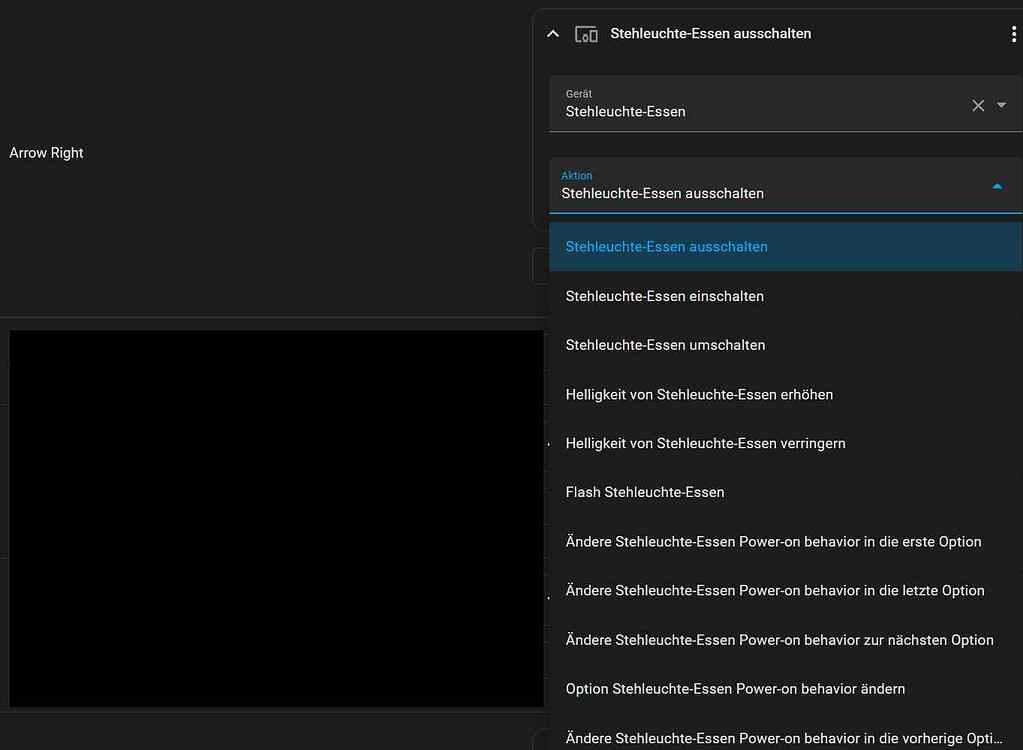
Task: Select highlighted option Stehleuchte-Essen ausschalten
Action: 786,247
